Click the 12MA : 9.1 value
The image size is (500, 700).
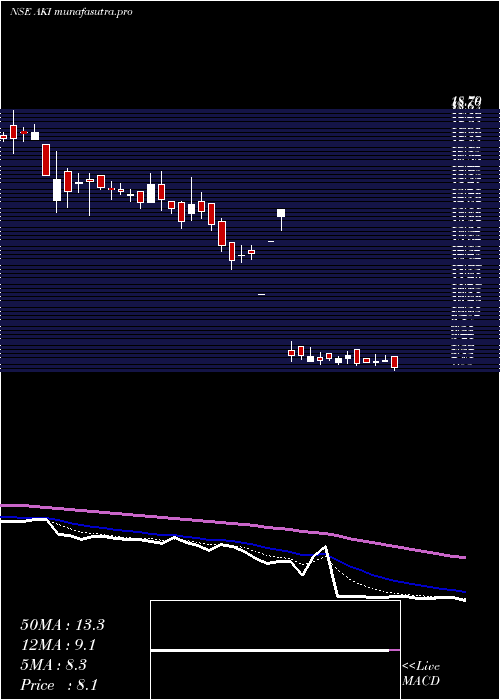pyautogui.click(x=58, y=645)
